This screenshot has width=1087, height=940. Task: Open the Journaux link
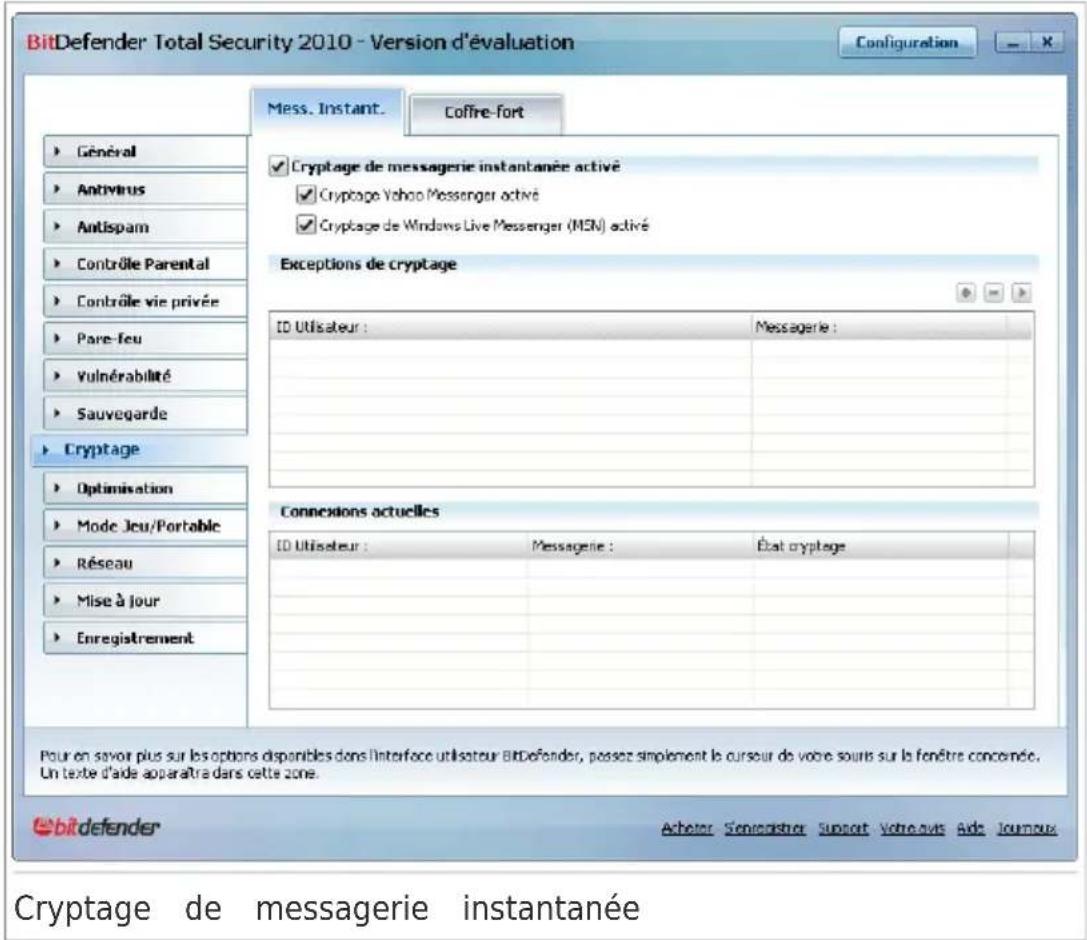(1026, 828)
